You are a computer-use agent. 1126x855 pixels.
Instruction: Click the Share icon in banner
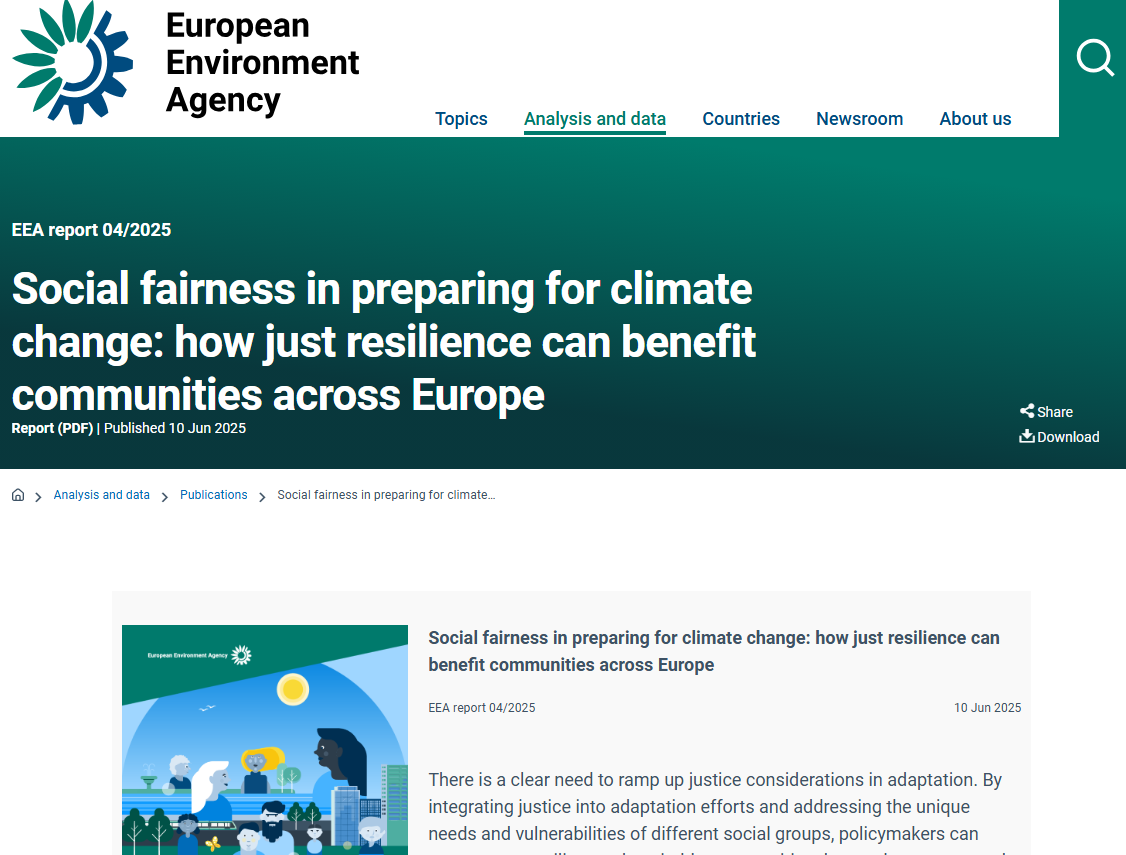1027,411
